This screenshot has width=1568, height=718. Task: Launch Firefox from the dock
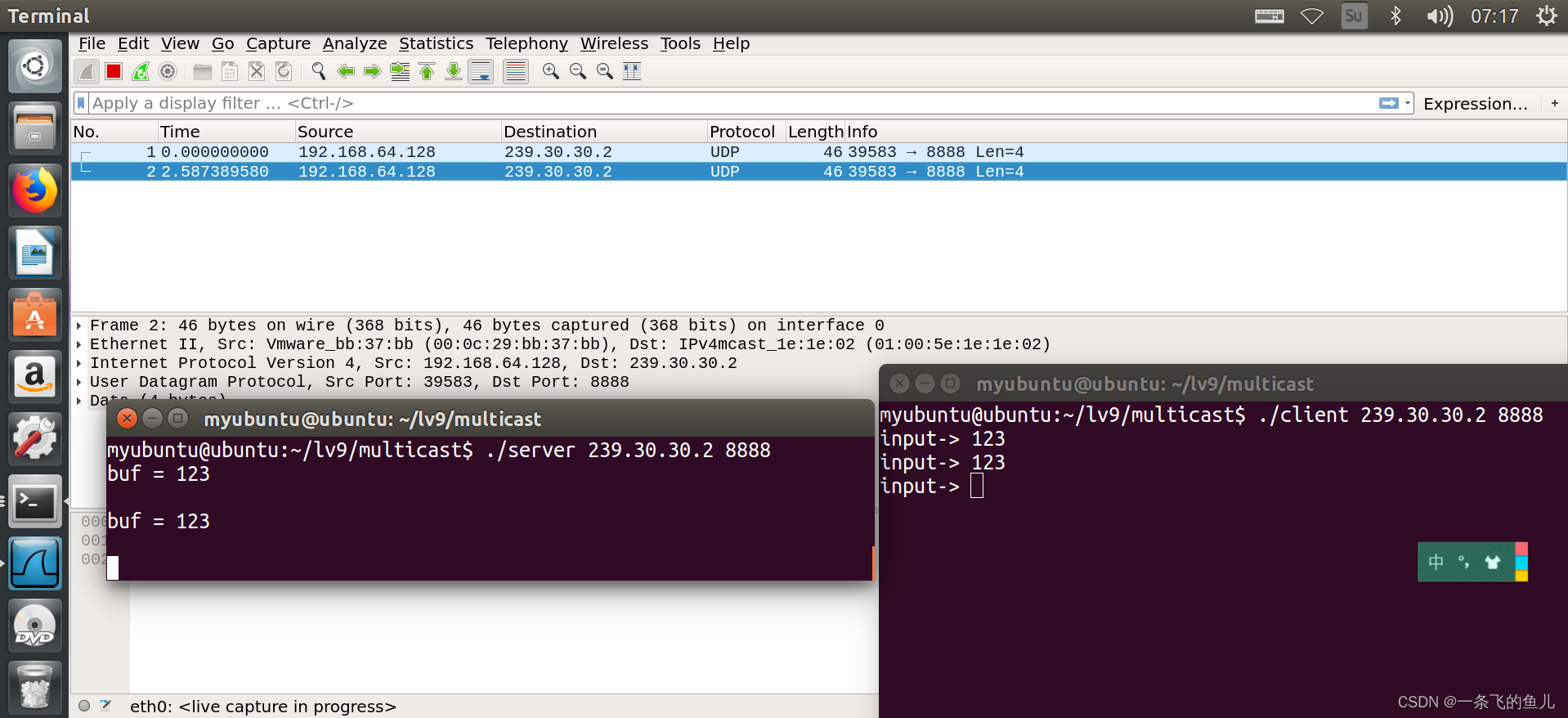pyautogui.click(x=34, y=190)
